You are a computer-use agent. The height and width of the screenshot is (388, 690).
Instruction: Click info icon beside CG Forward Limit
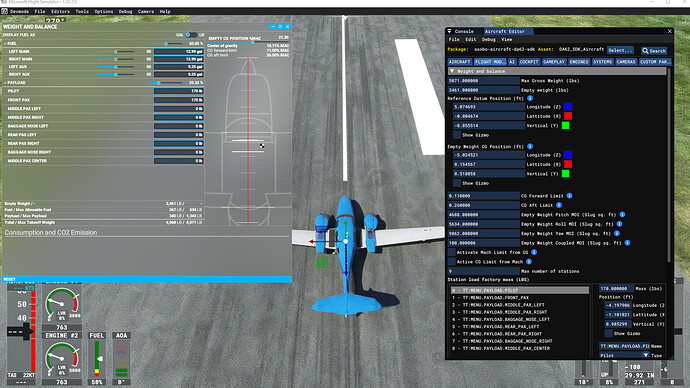pyautogui.click(x=569, y=196)
